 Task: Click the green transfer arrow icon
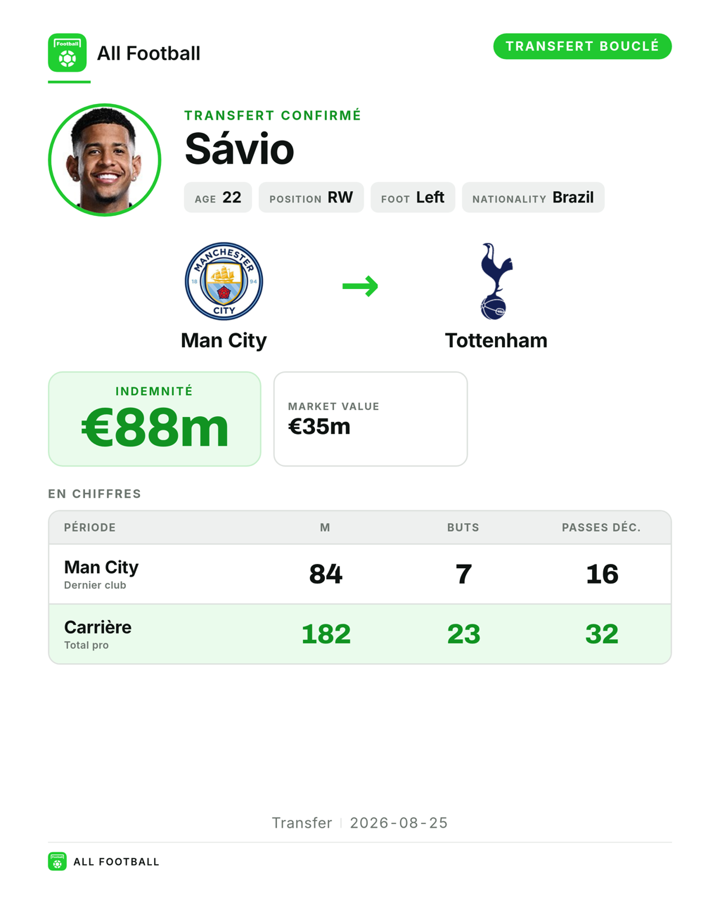361,286
